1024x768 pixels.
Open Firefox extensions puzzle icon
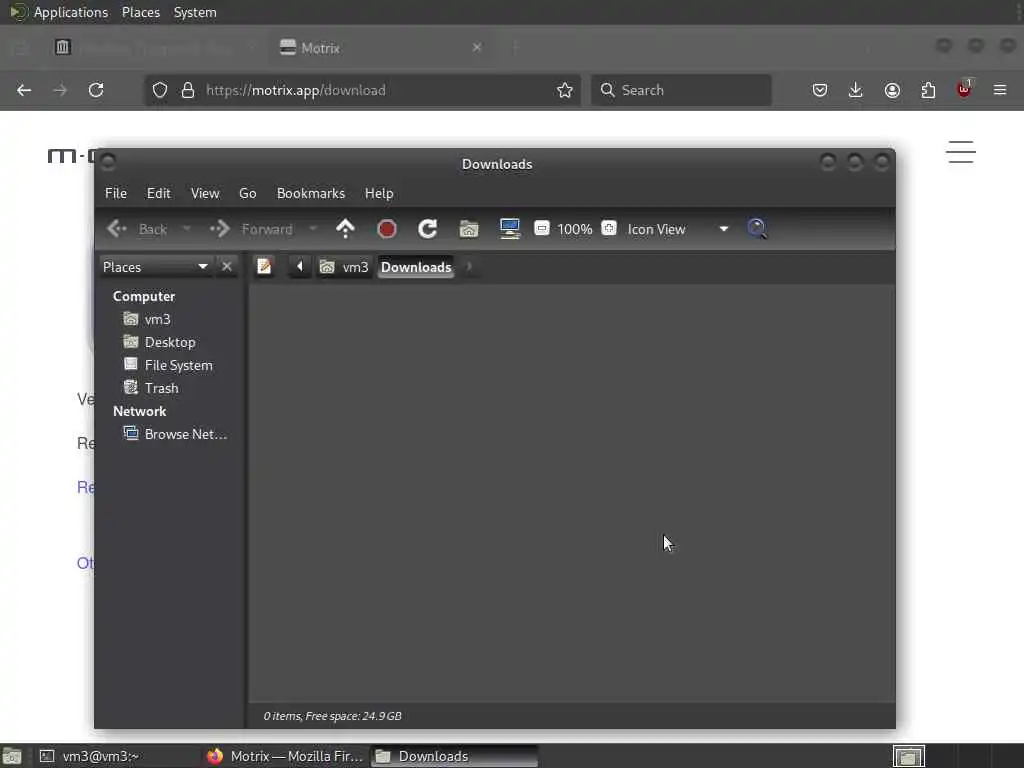[x=928, y=90]
